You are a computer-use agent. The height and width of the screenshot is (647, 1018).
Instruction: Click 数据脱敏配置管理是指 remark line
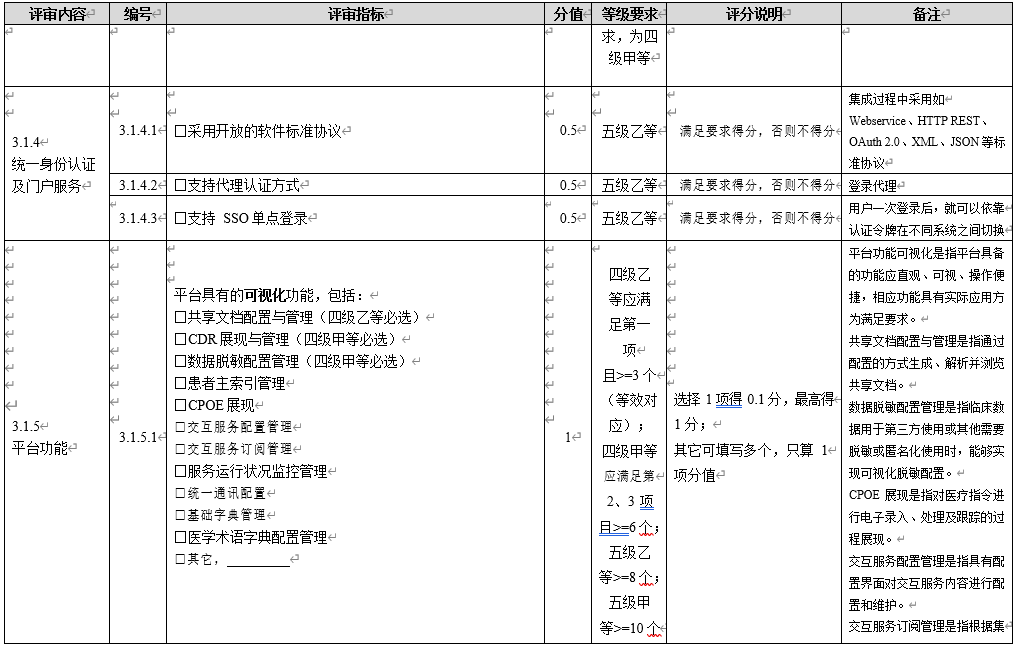pyautogui.click(x=926, y=407)
